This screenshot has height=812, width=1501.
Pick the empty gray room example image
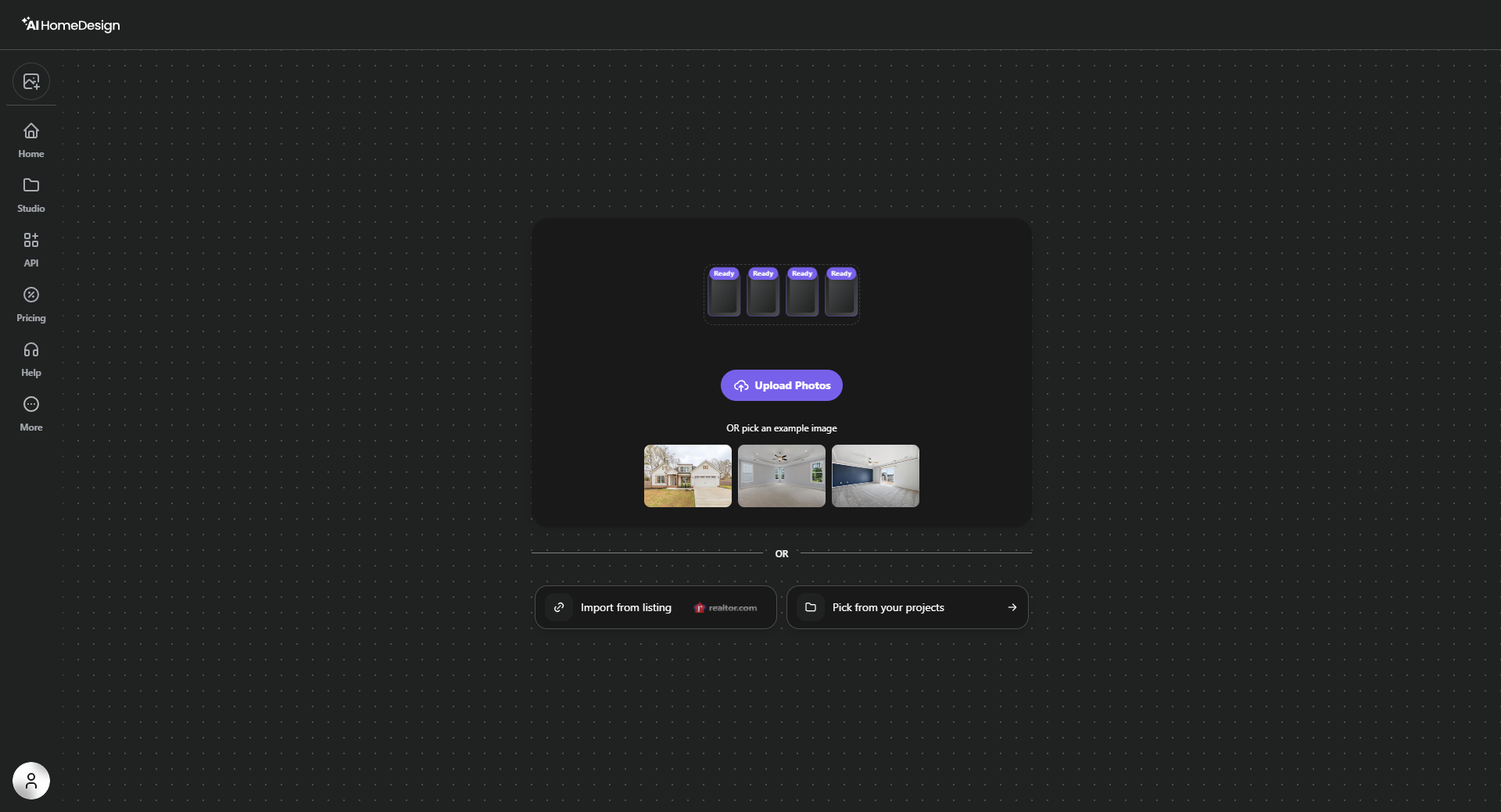[x=782, y=476]
